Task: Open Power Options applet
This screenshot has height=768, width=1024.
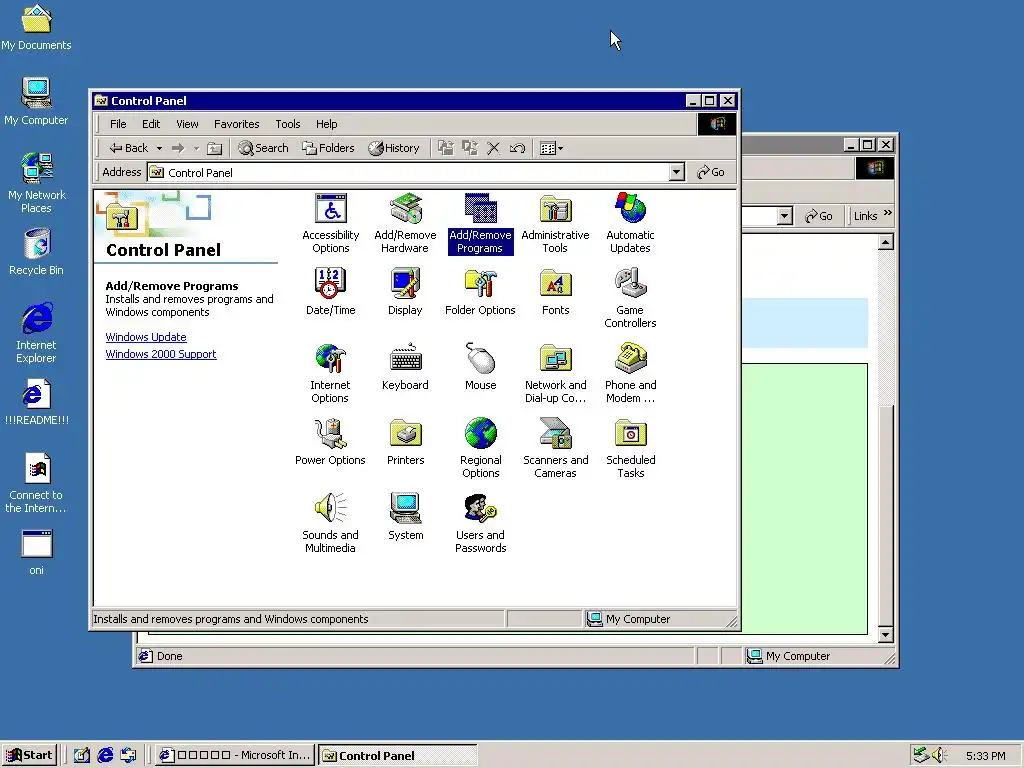Action: 330,442
